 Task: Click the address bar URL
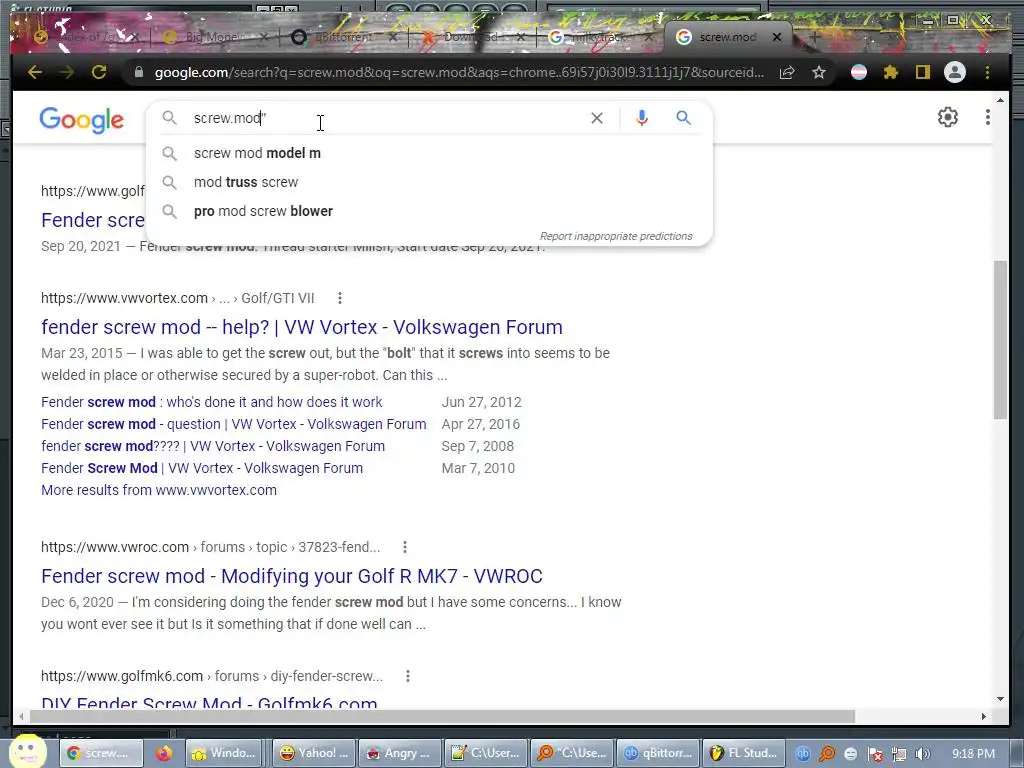pos(458,72)
